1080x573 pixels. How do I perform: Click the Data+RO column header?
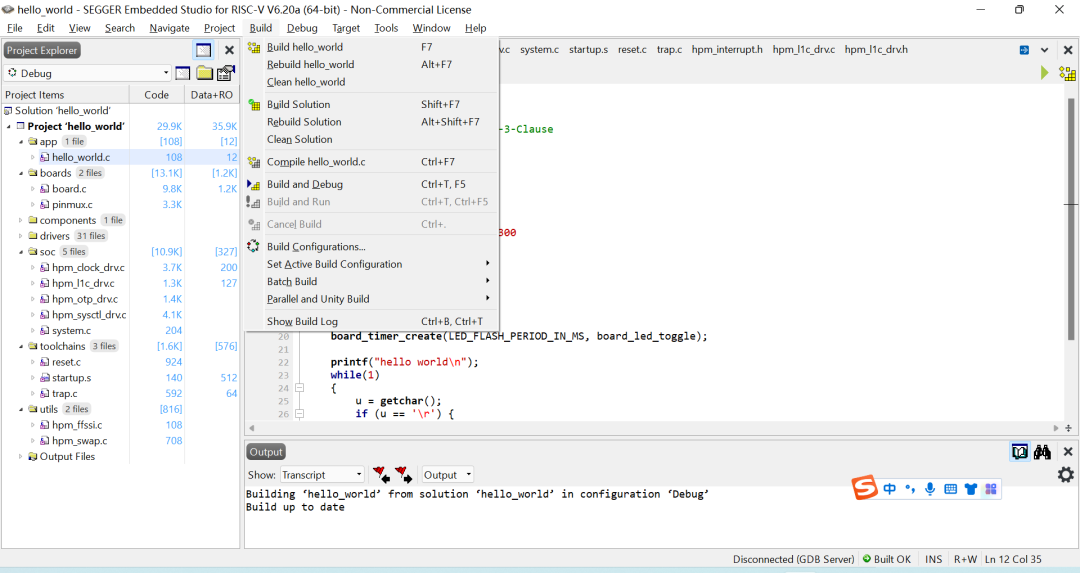[212, 95]
